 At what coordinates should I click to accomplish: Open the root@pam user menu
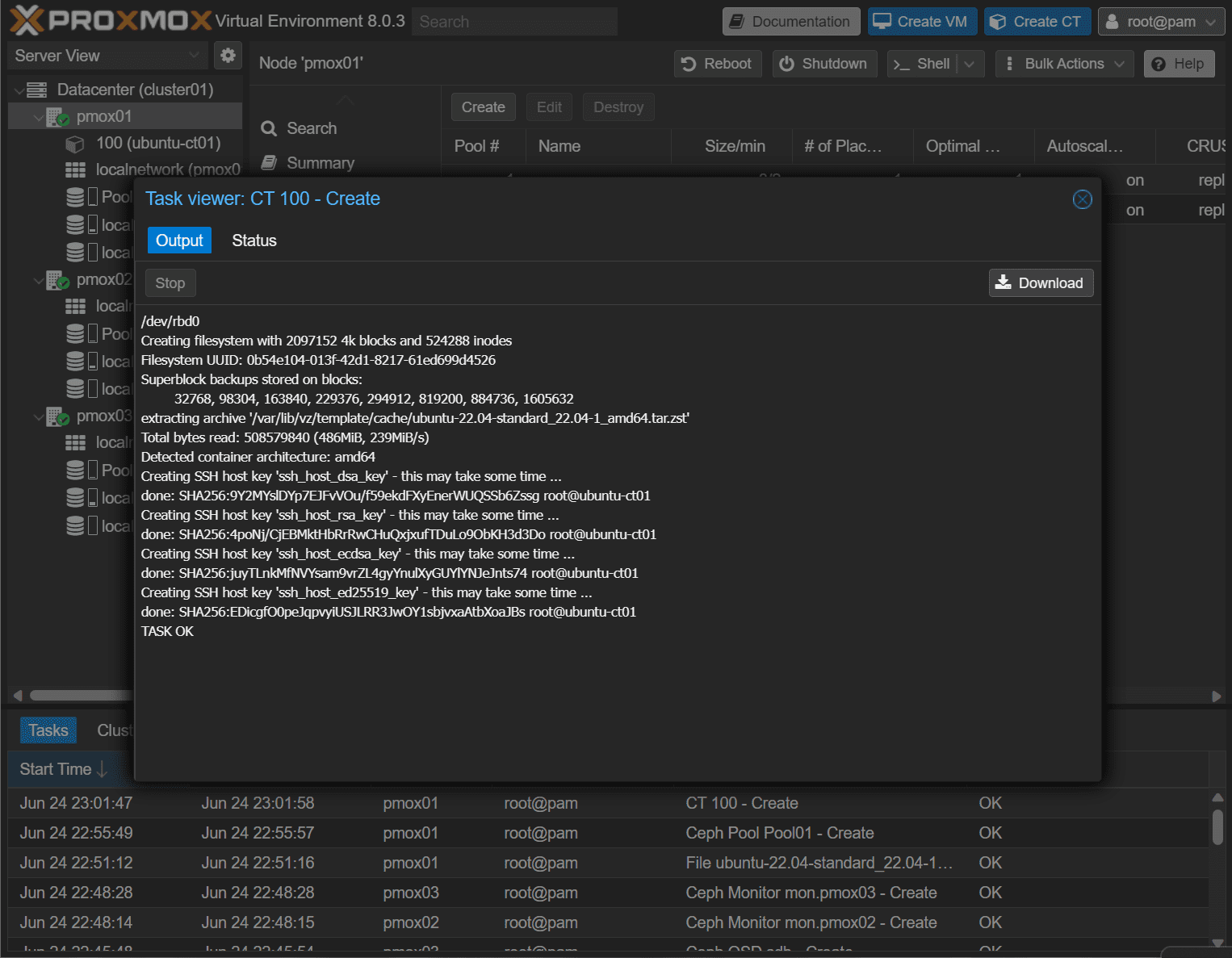click(1160, 22)
